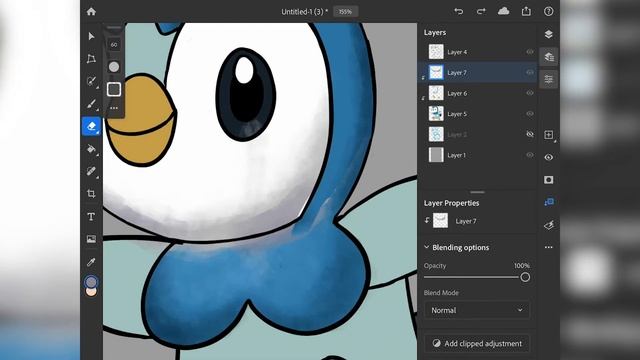Screen dimensions: 640x360
Task: Change the eraser size value 60
Action: 114,44
